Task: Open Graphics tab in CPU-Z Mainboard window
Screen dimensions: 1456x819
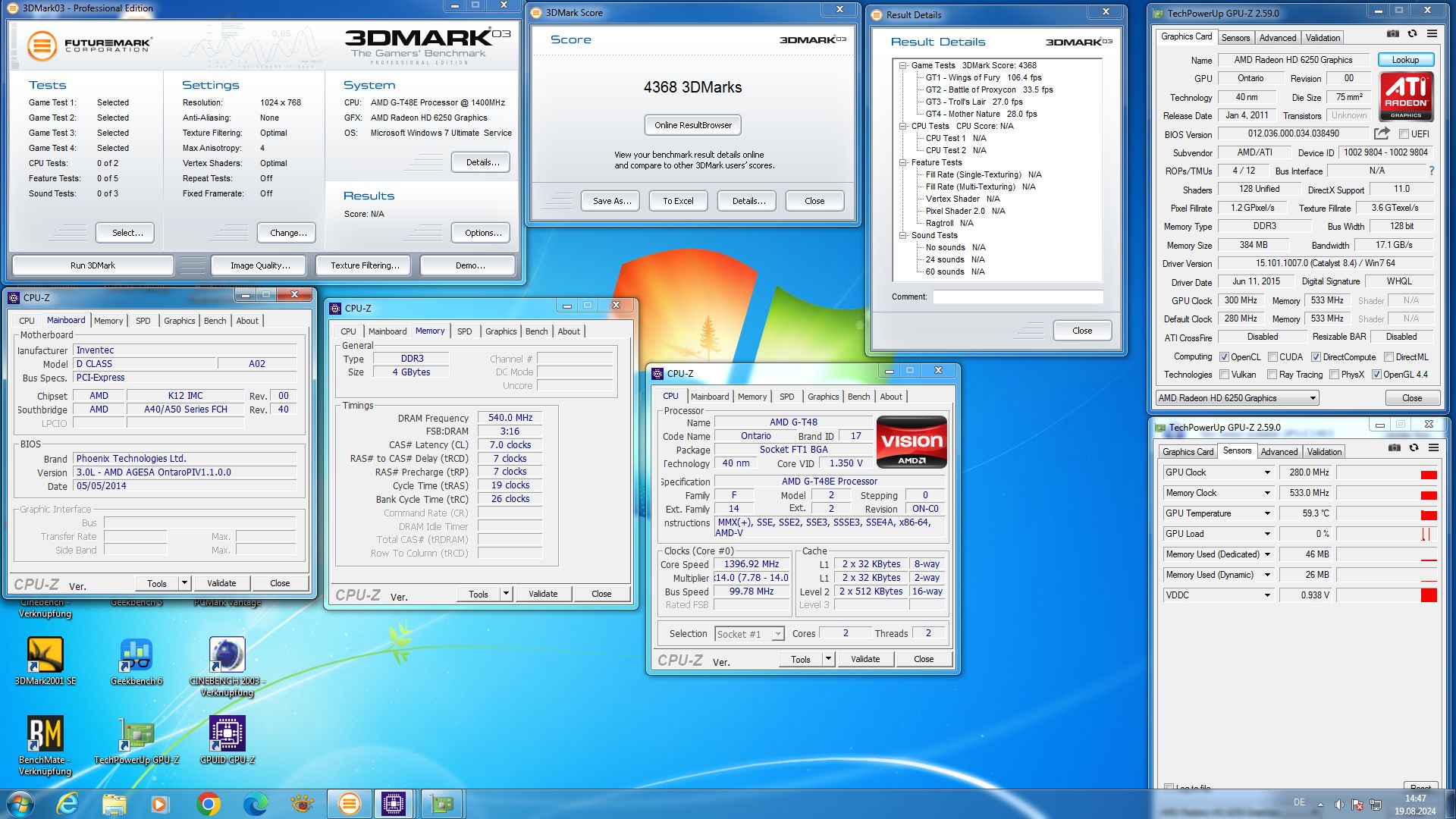Action: tap(180, 321)
